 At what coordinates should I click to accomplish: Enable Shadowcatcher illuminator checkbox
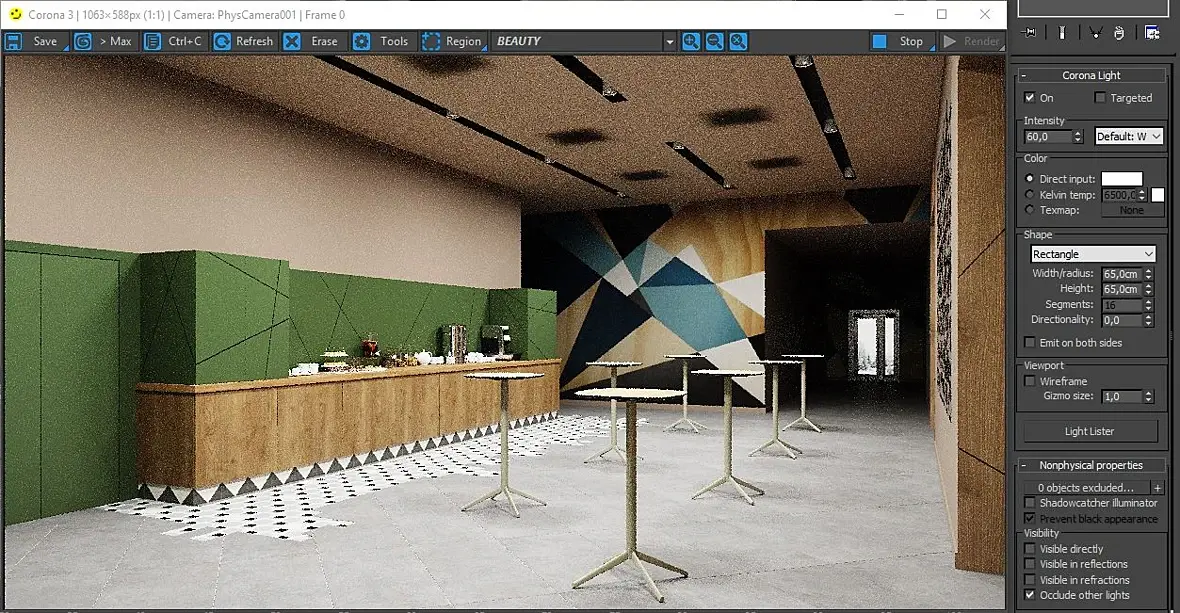(1029, 502)
